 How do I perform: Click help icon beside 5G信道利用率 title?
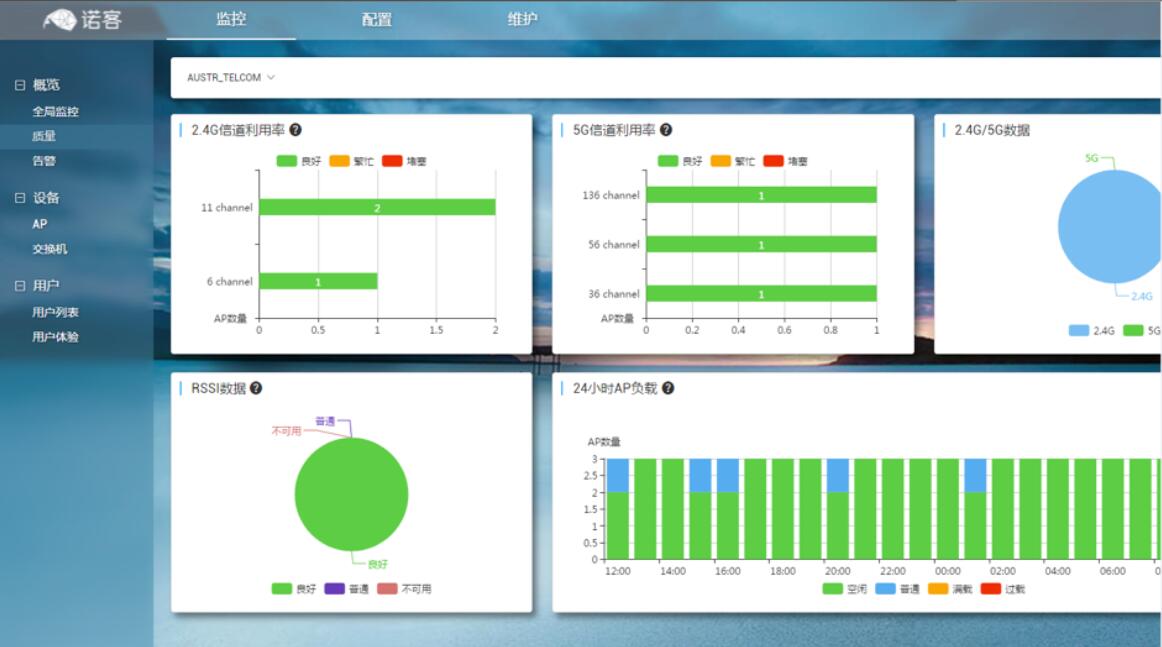pos(666,130)
